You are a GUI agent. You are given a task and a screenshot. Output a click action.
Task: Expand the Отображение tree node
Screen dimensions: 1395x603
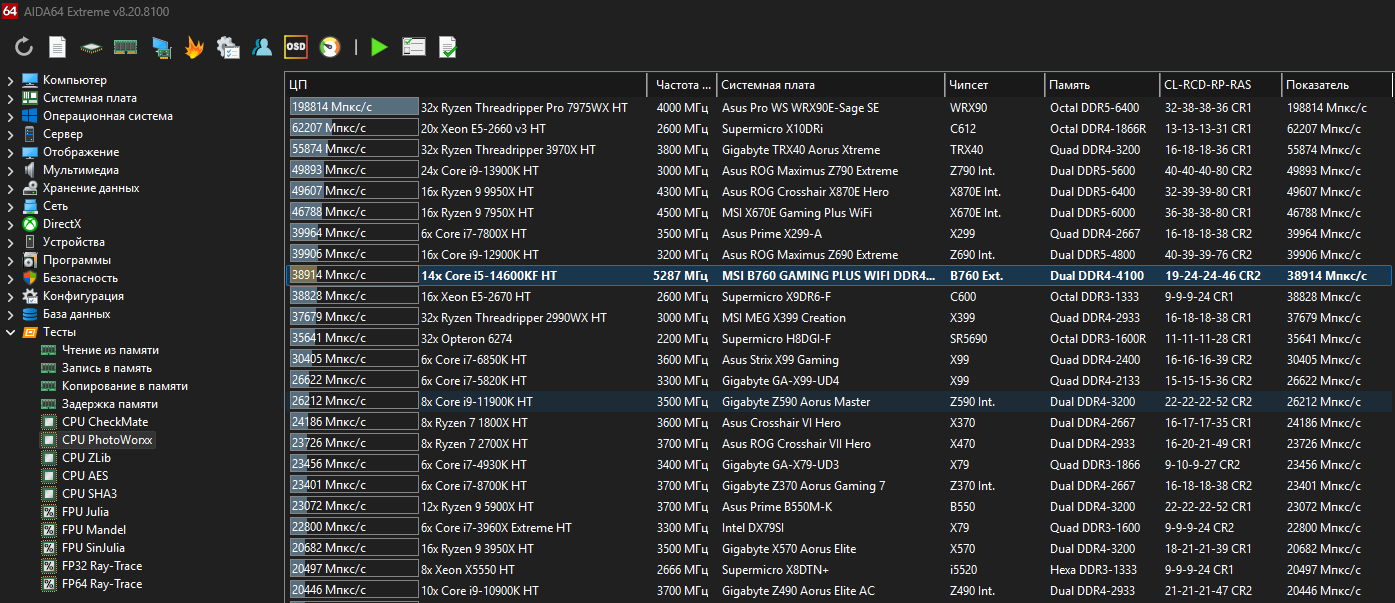(10, 152)
